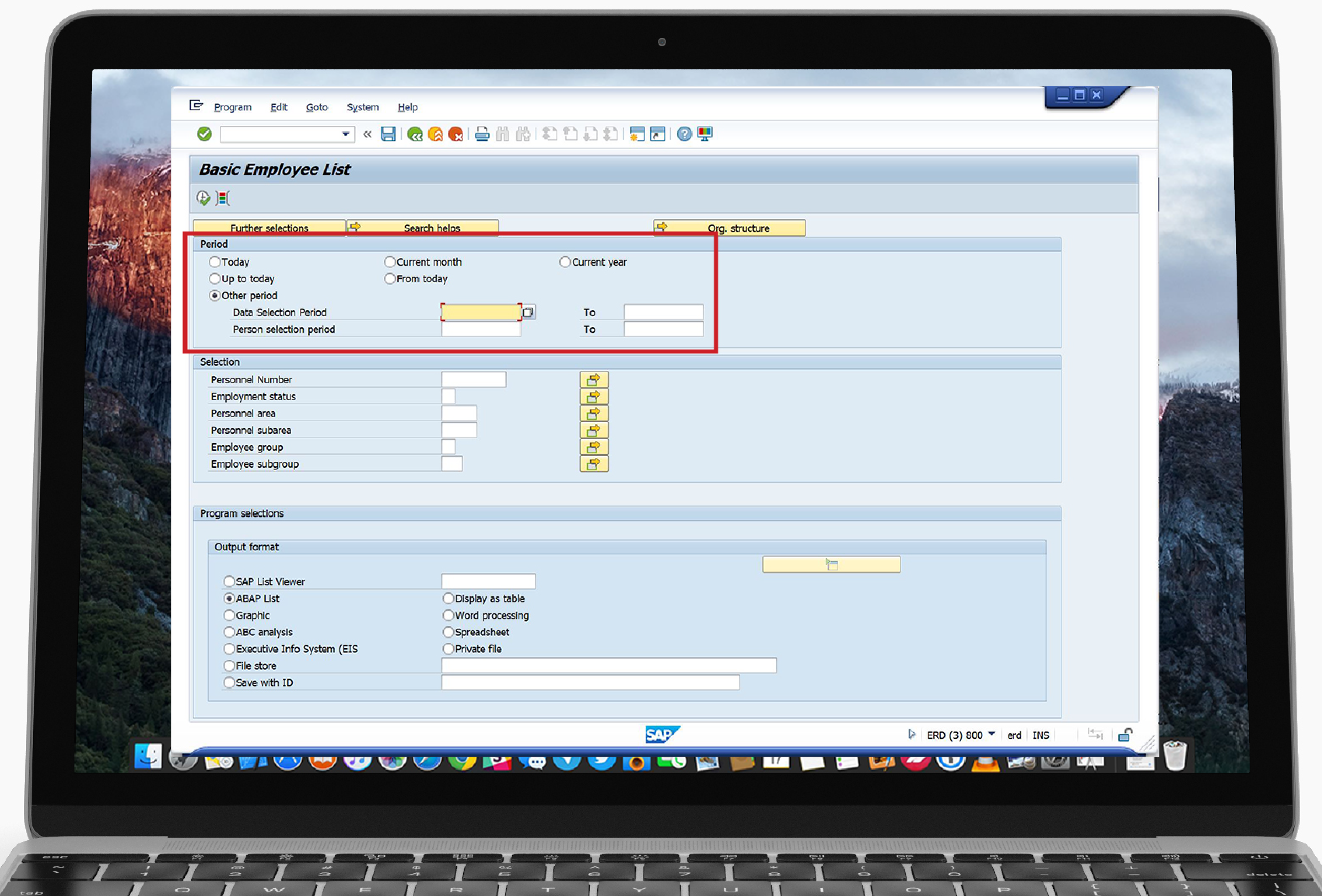This screenshot has width=1322, height=896.
Task: Open Help using the question mark icon
Action: point(684,134)
